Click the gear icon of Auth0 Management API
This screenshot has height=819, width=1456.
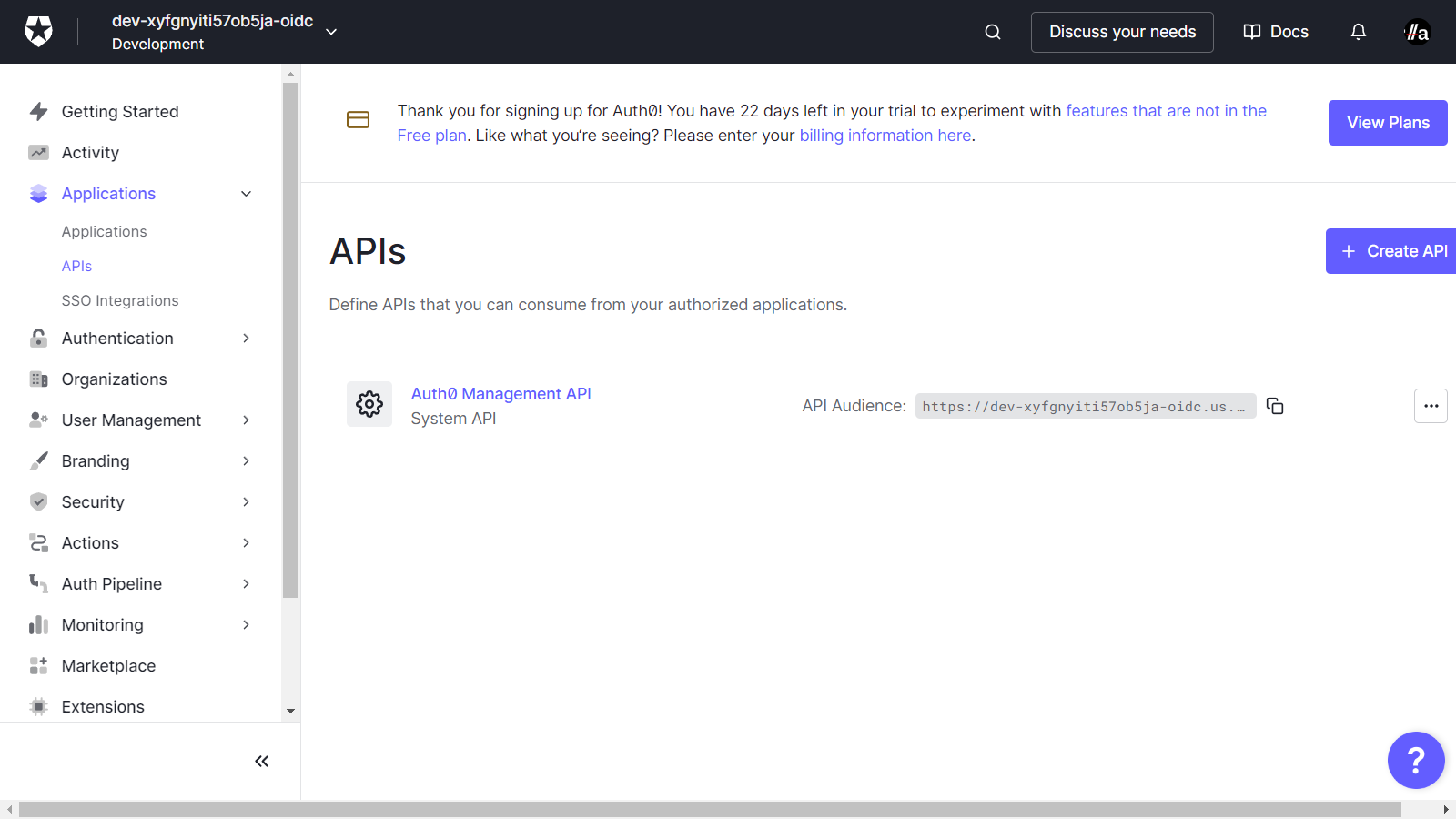(369, 404)
